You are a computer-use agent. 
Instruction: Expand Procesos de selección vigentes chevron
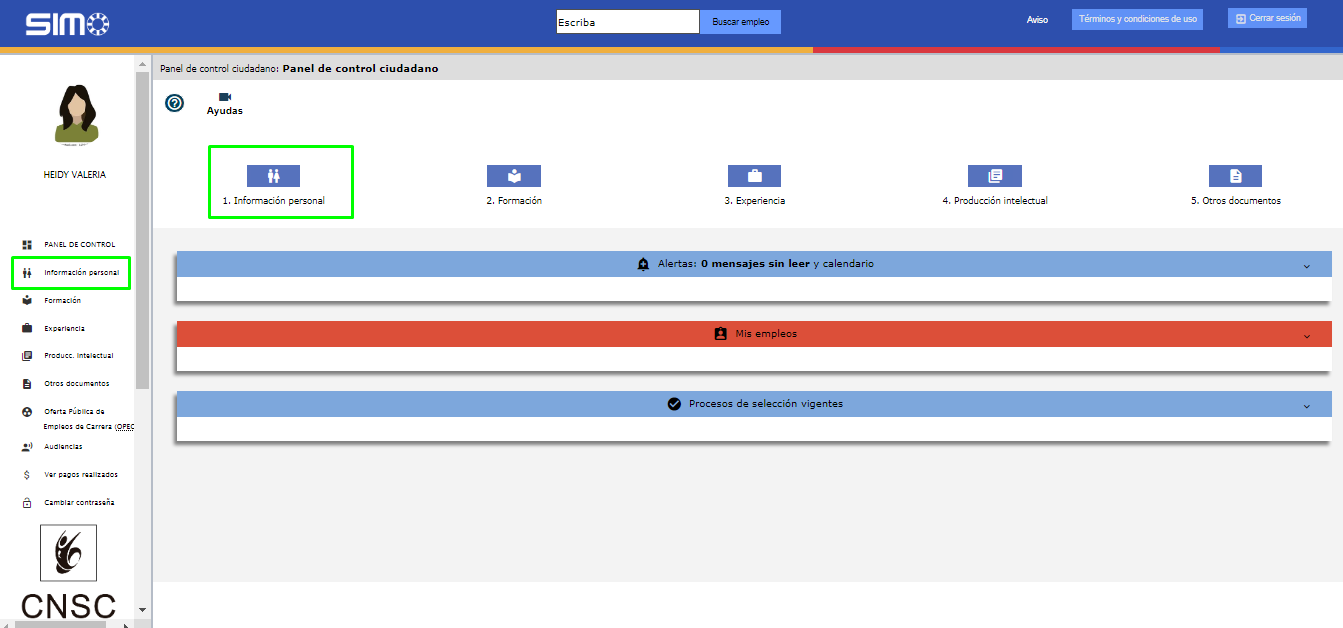1307,406
